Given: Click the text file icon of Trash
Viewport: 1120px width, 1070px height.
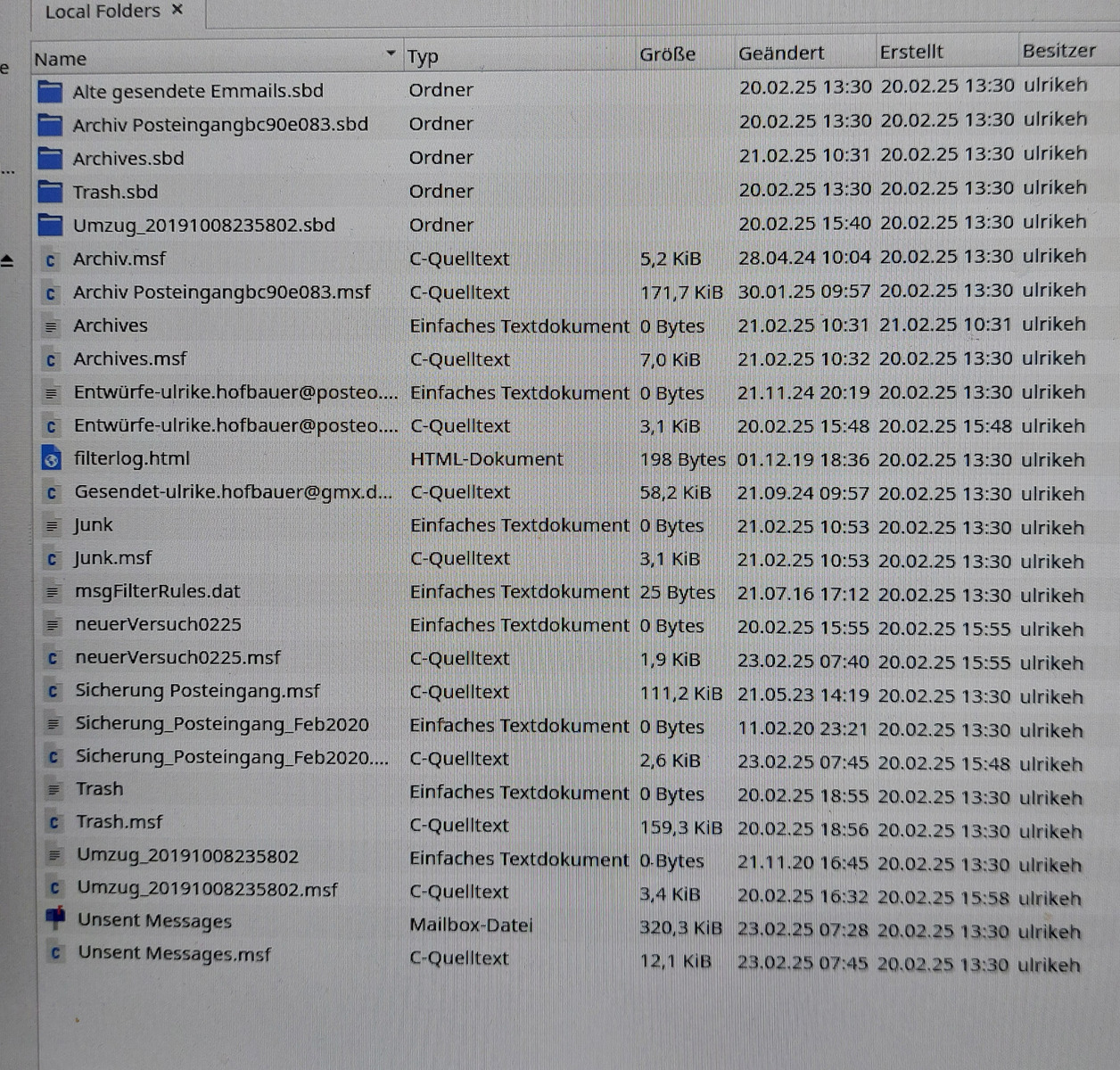Looking at the screenshot, I should pos(54,789).
